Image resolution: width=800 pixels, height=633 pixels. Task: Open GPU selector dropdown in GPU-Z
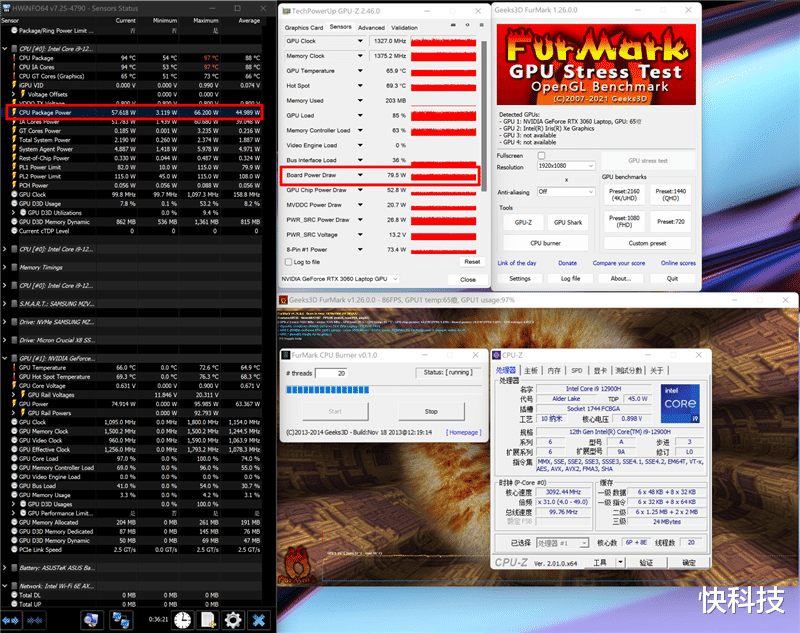395,279
